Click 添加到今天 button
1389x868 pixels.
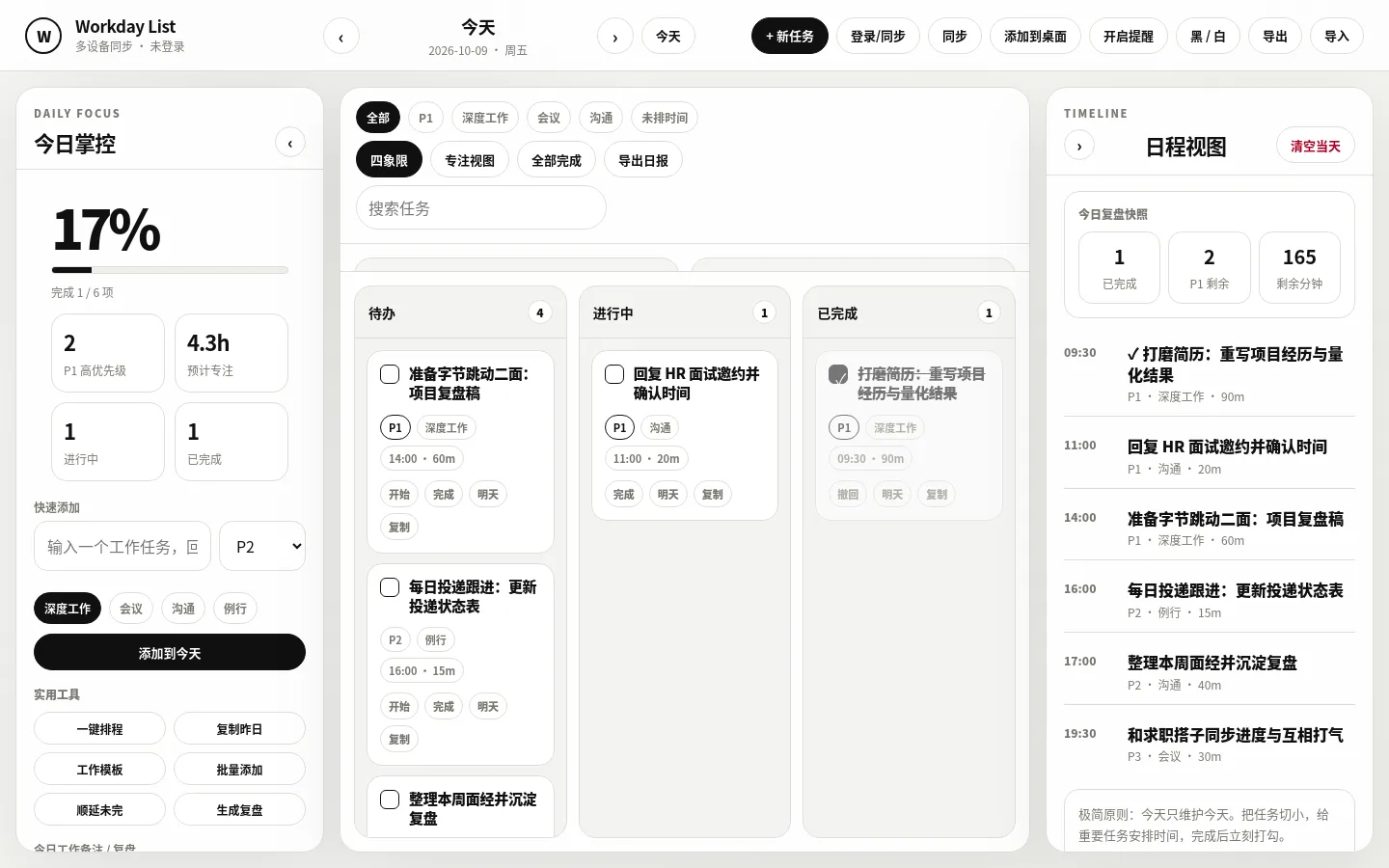click(170, 653)
